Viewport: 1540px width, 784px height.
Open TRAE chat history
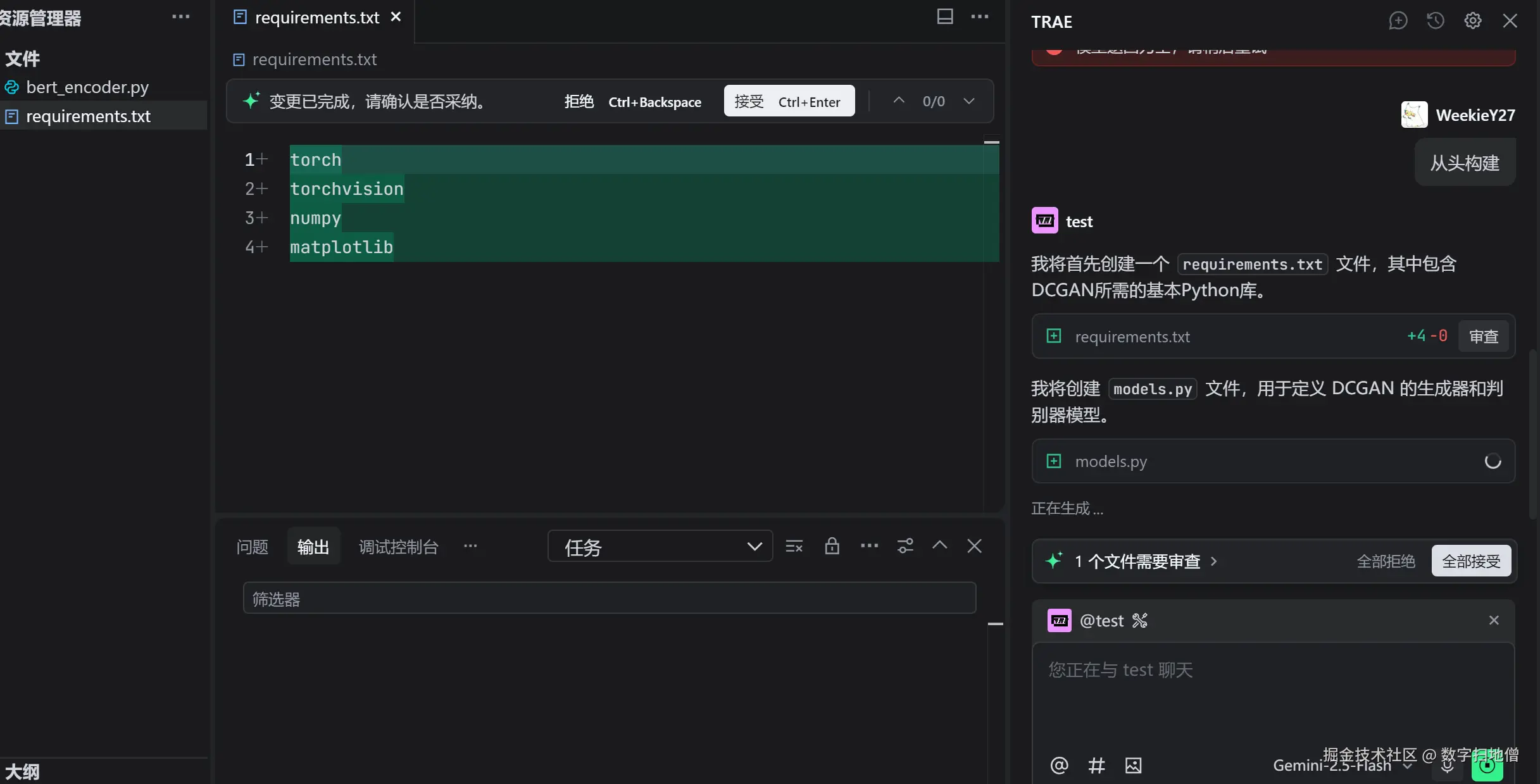pos(1435,21)
